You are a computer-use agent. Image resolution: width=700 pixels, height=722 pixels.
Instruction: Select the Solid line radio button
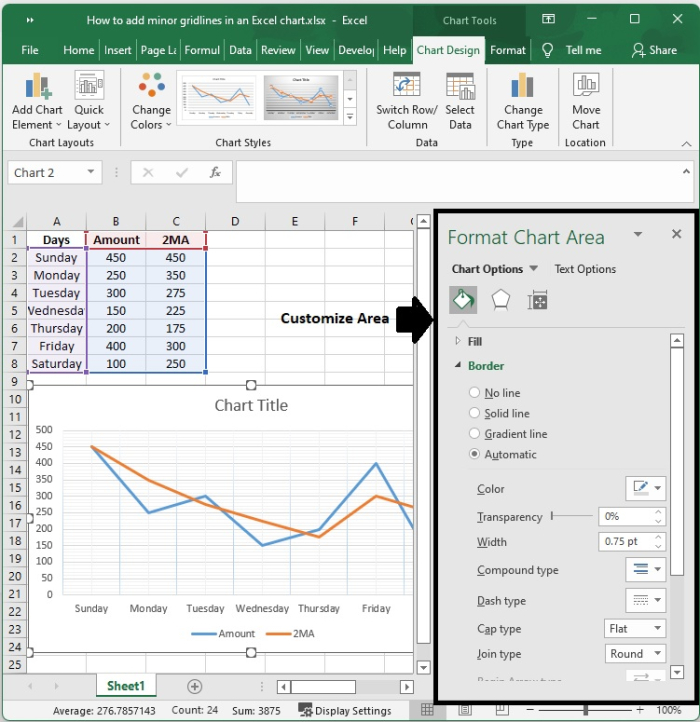pyautogui.click(x=474, y=413)
